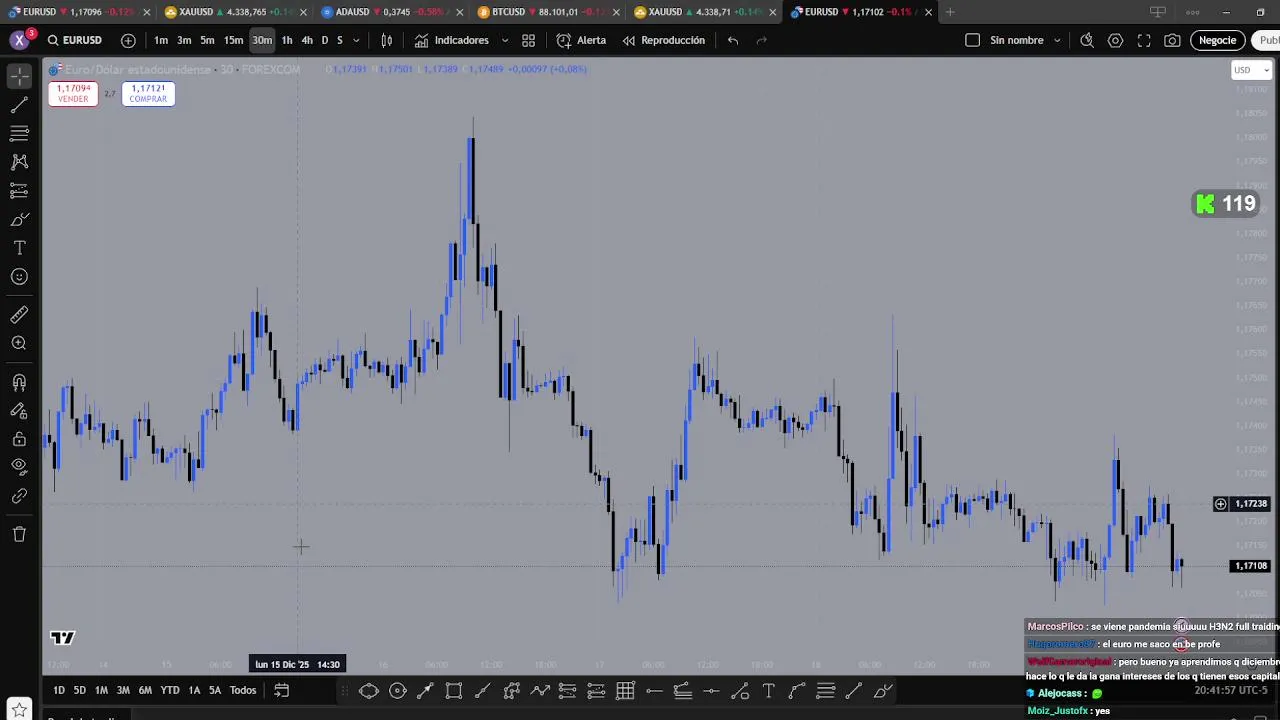Open a new browser tab
Screen dimensions: 1280x720
(x=950, y=12)
